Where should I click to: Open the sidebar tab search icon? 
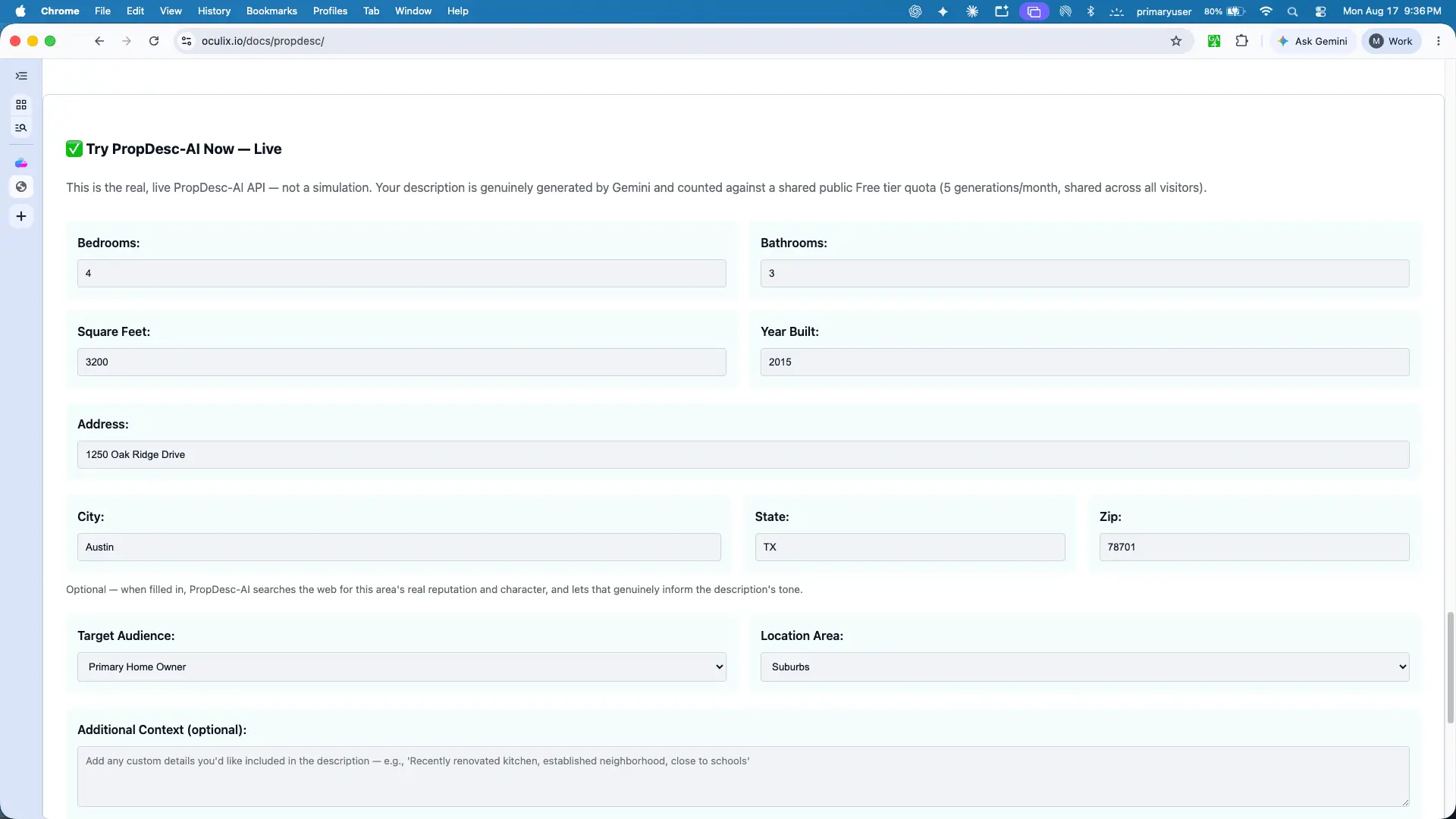coord(21,128)
